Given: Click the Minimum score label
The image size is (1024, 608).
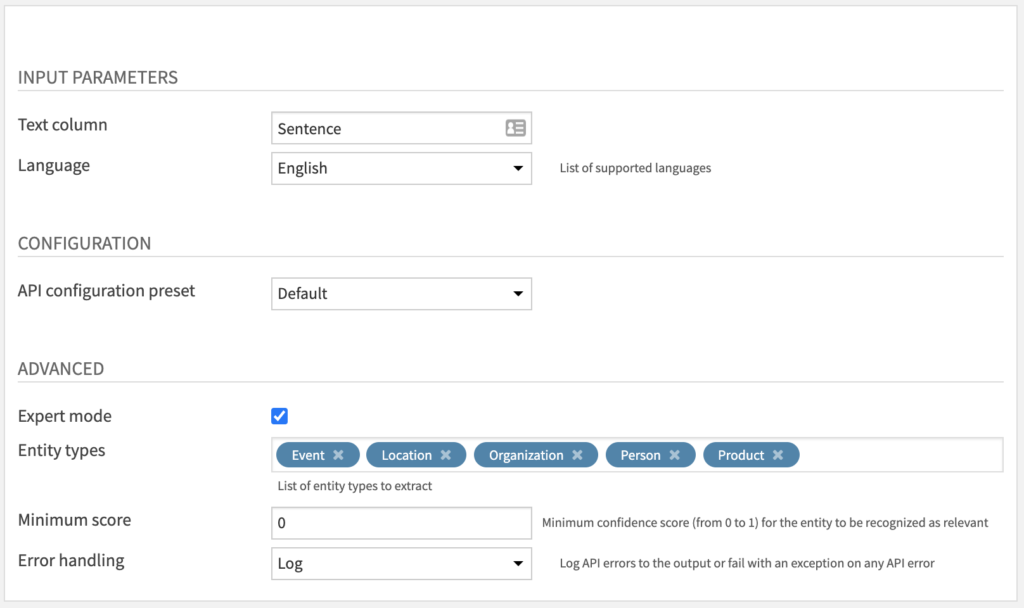Looking at the screenshot, I should 74,520.
